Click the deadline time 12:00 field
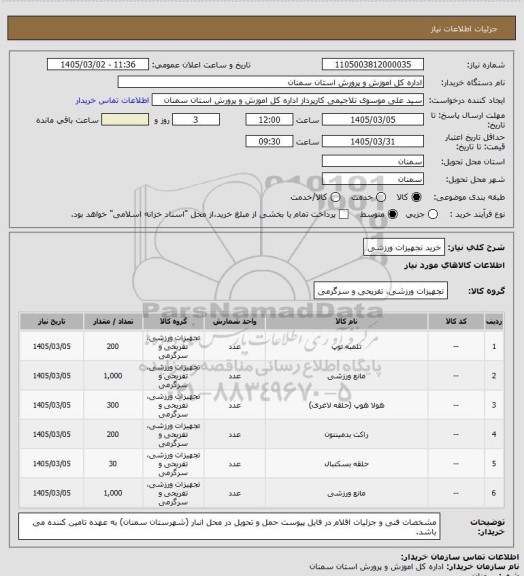 click(x=269, y=120)
